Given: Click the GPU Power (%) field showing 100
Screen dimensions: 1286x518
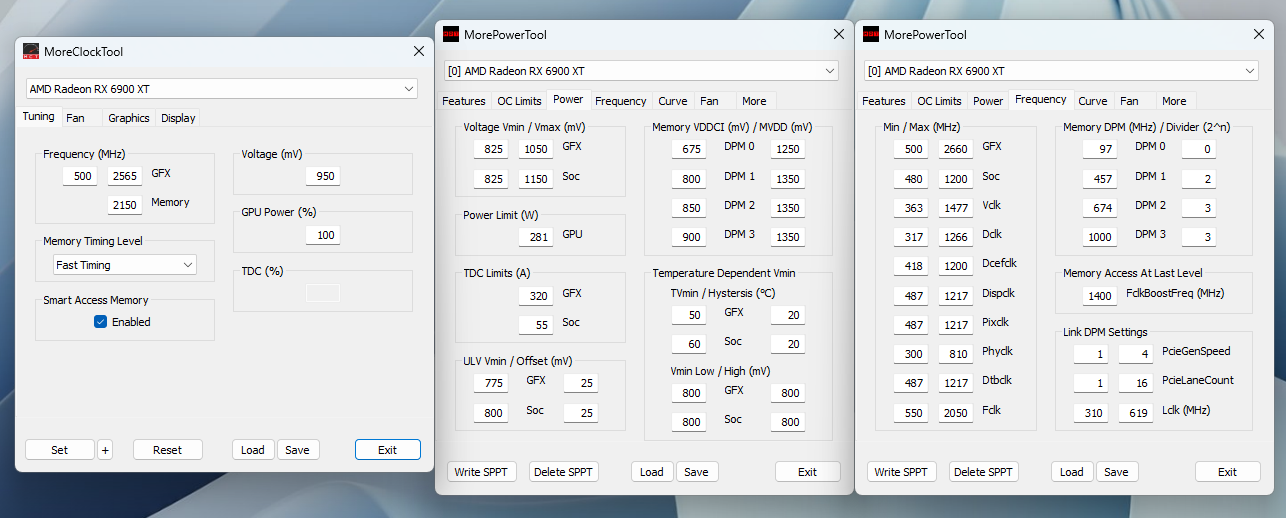Looking at the screenshot, I should tap(322, 235).
